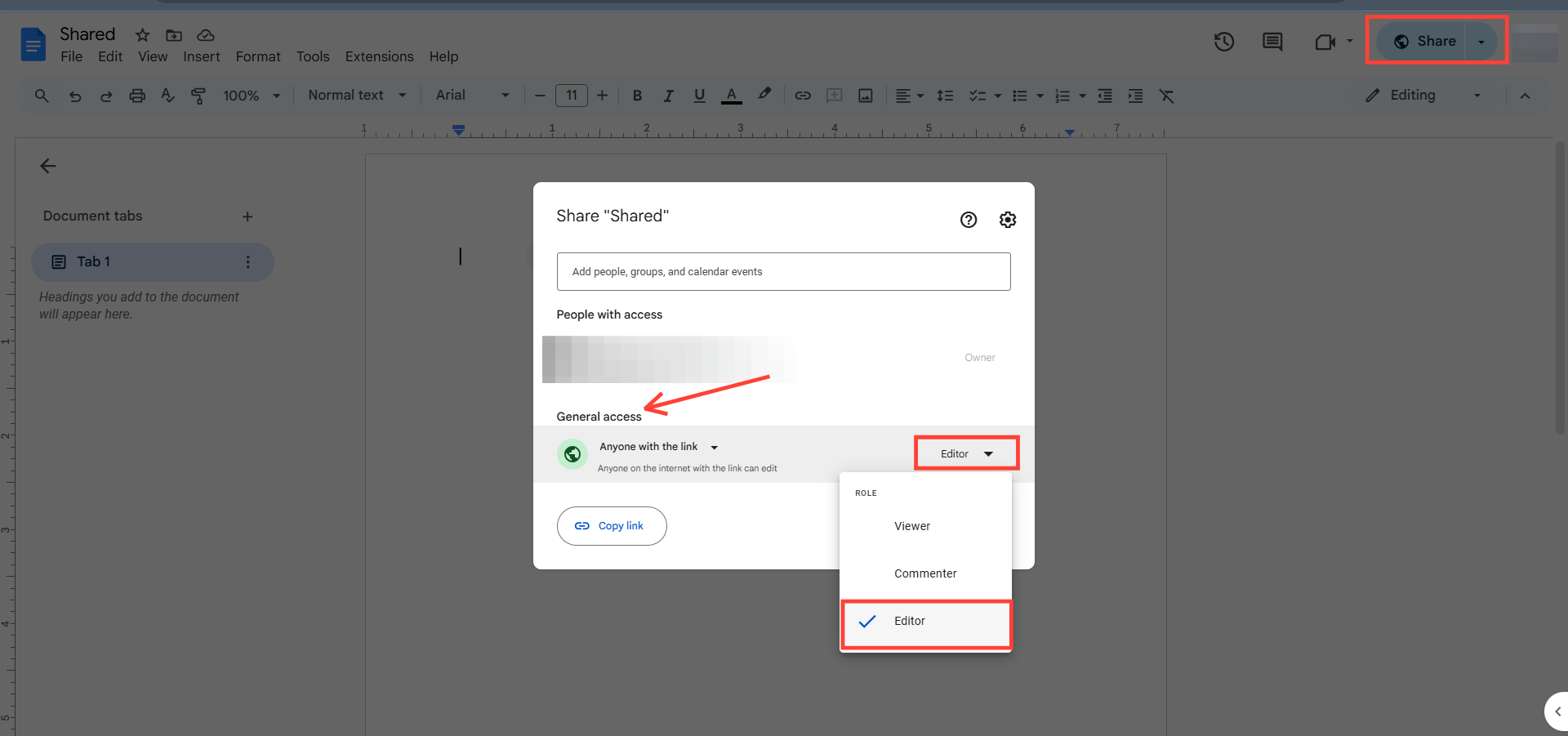Open the Edit menu
This screenshot has height=736, width=1568.
coord(110,57)
